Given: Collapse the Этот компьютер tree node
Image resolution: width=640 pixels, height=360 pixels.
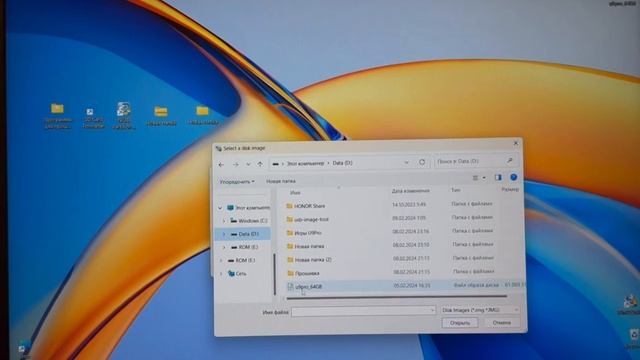Looking at the screenshot, I should (x=220, y=208).
